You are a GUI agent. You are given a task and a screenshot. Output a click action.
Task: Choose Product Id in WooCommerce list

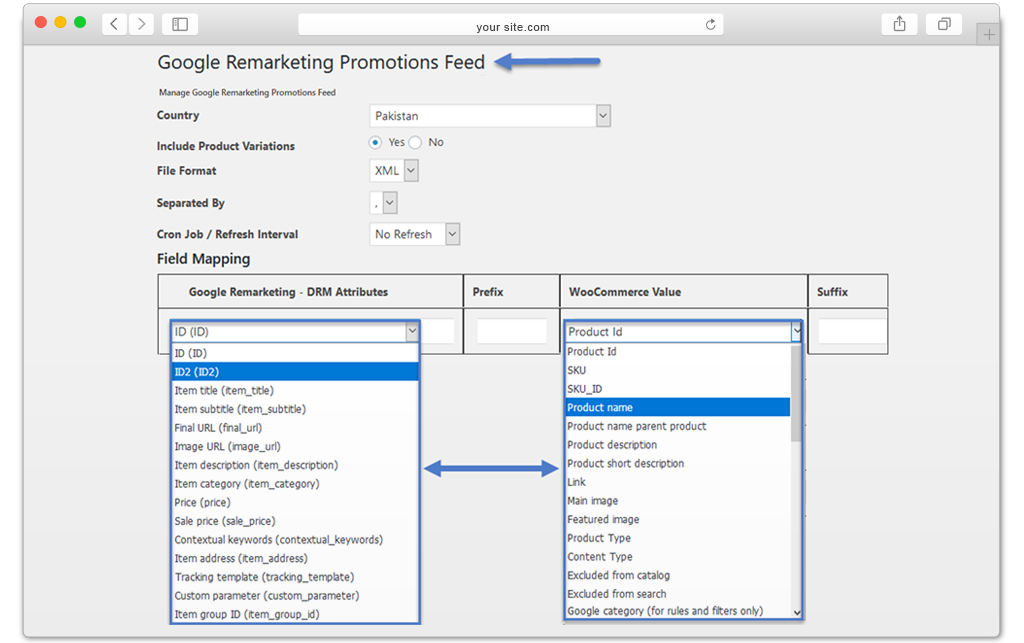[678, 351]
